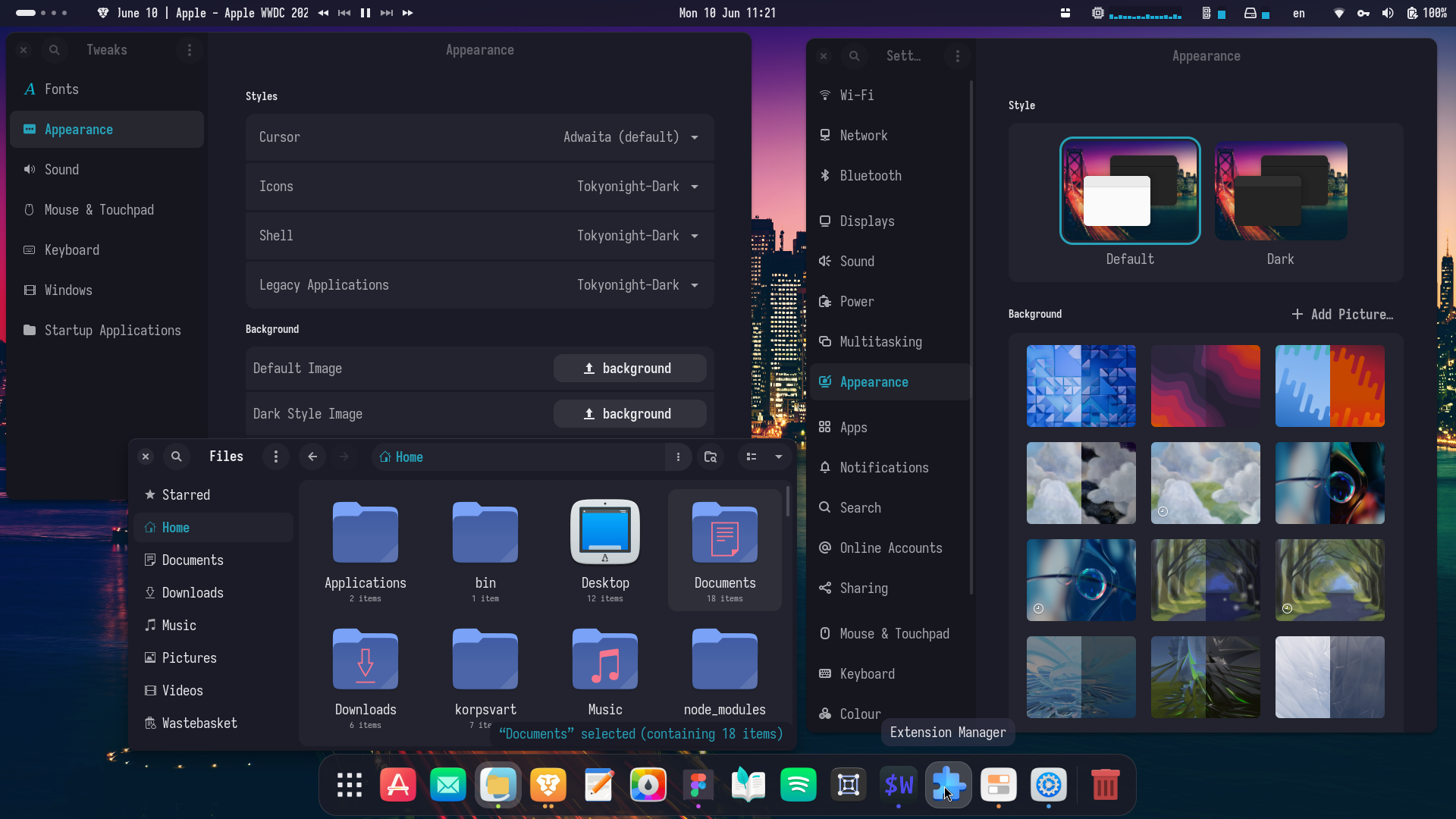
Task: Select the forest path wallpaper thumbnail
Action: tap(1204, 580)
